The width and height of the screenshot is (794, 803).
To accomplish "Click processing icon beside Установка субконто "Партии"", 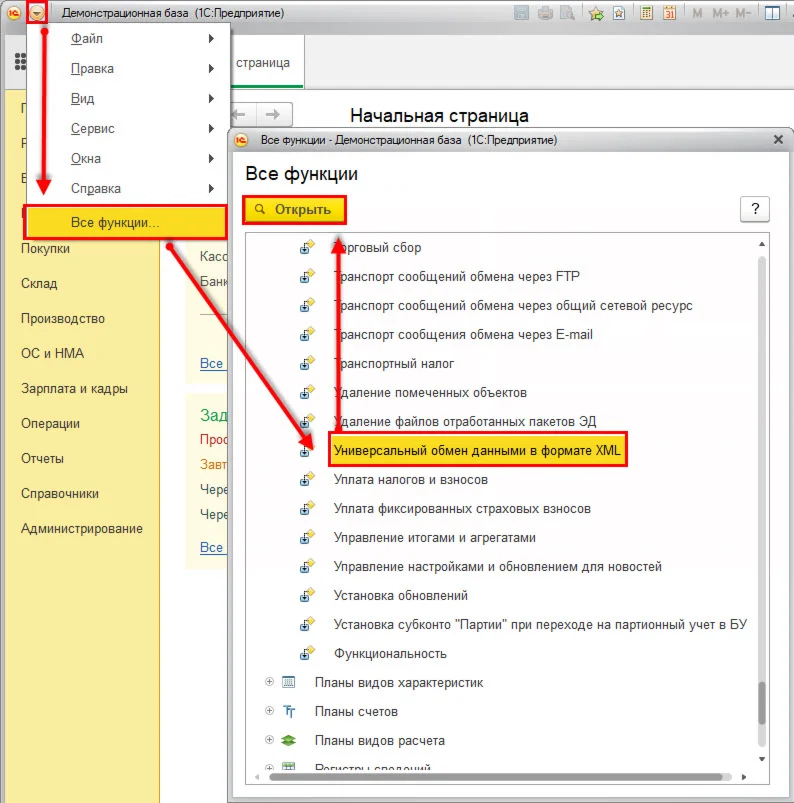I will tap(307, 624).
